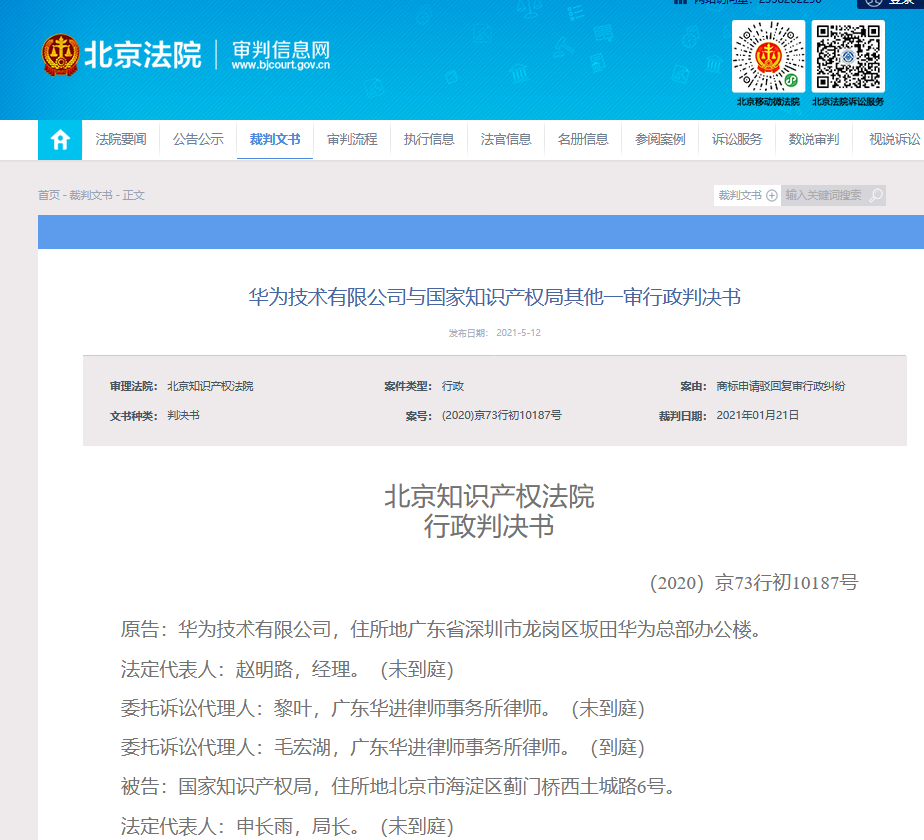Click the case type value 行政
This screenshot has width=924, height=840.
(x=453, y=386)
